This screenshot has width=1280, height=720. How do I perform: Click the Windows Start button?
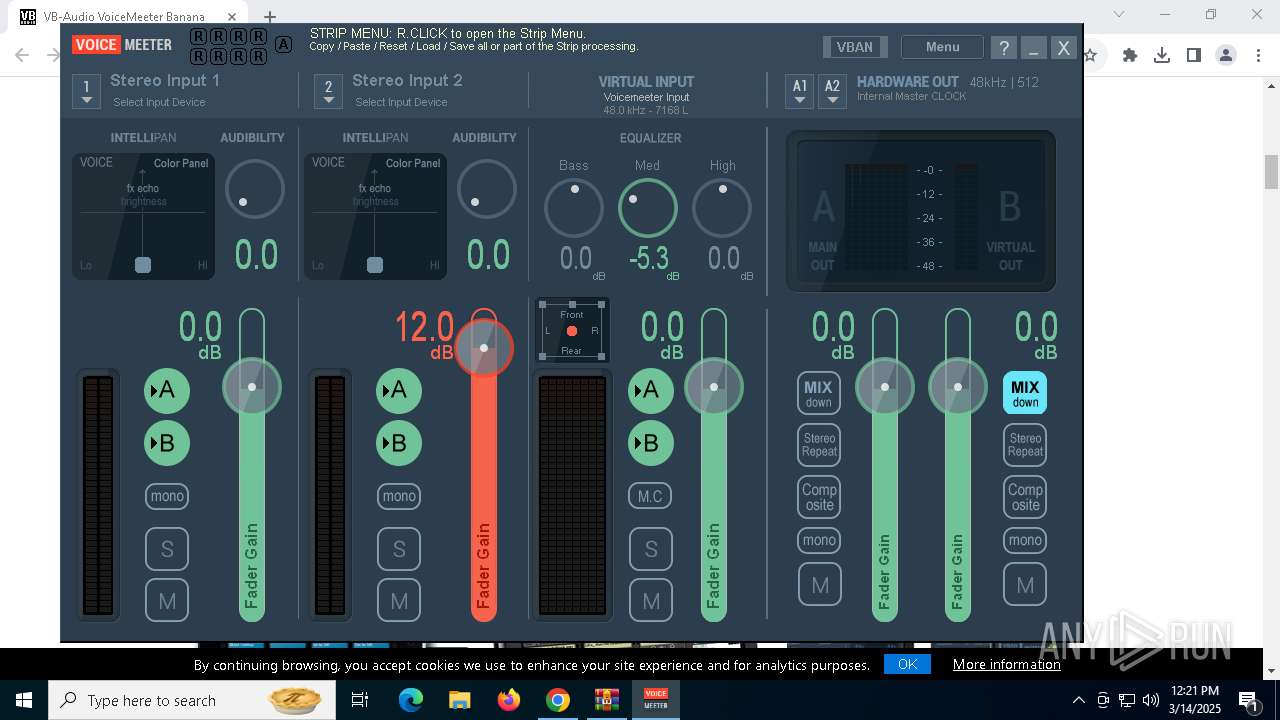(24, 700)
